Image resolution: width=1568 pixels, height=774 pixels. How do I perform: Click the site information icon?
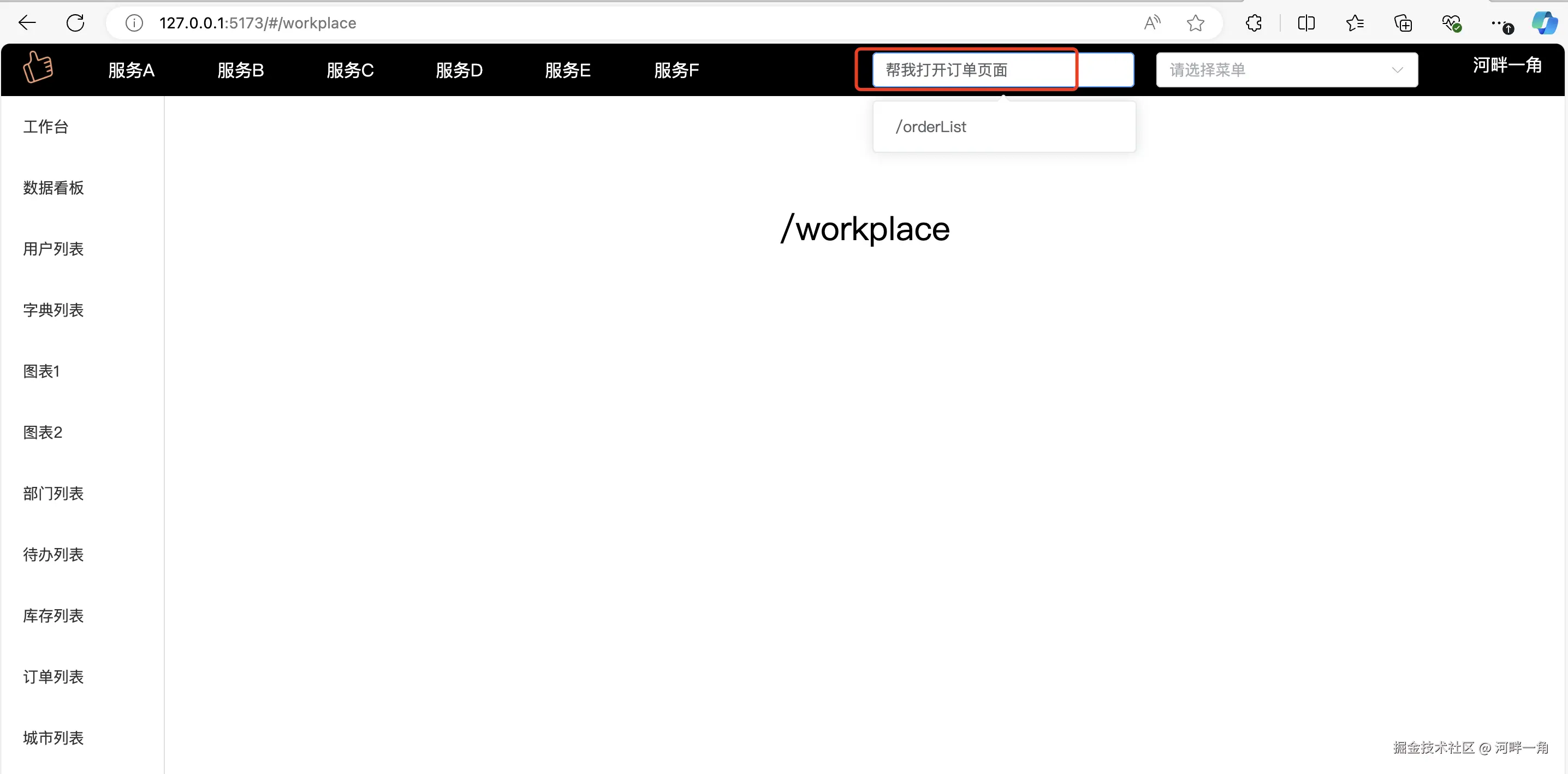tap(134, 23)
